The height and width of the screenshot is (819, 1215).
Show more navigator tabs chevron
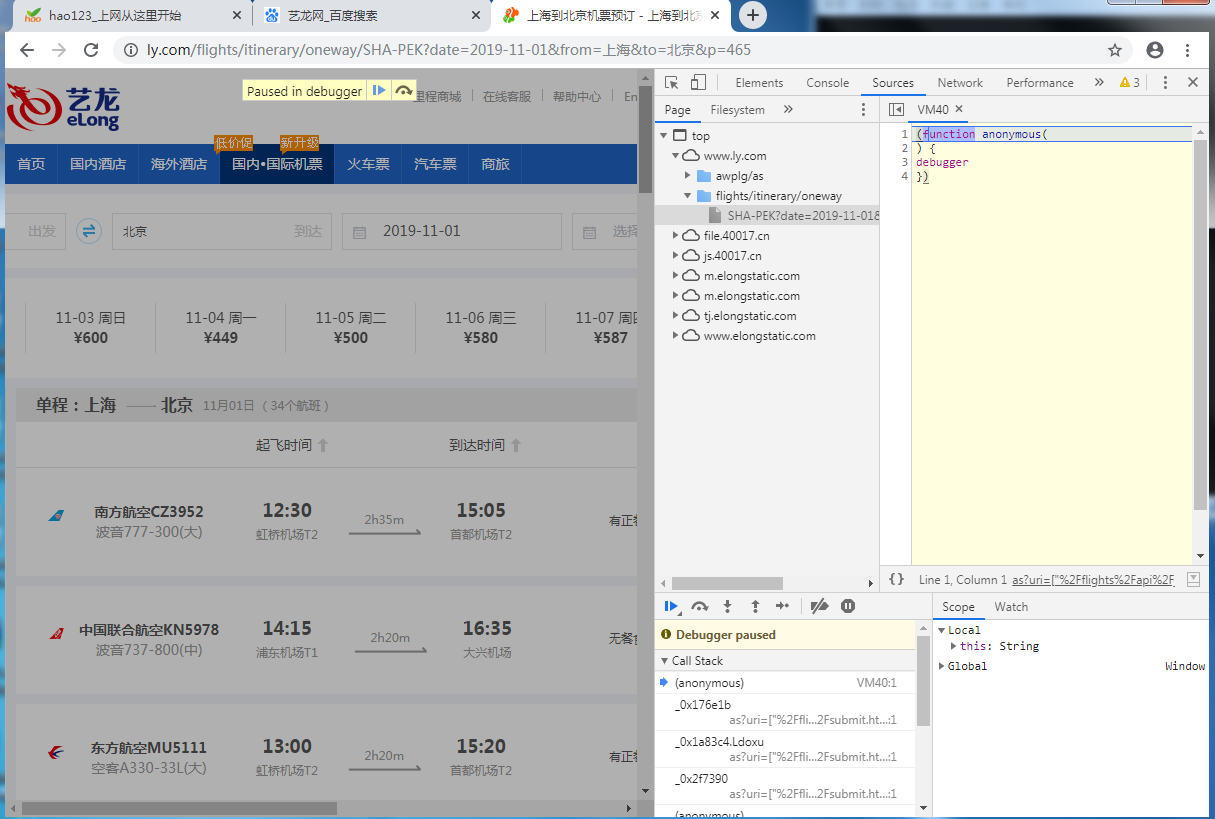click(x=788, y=110)
